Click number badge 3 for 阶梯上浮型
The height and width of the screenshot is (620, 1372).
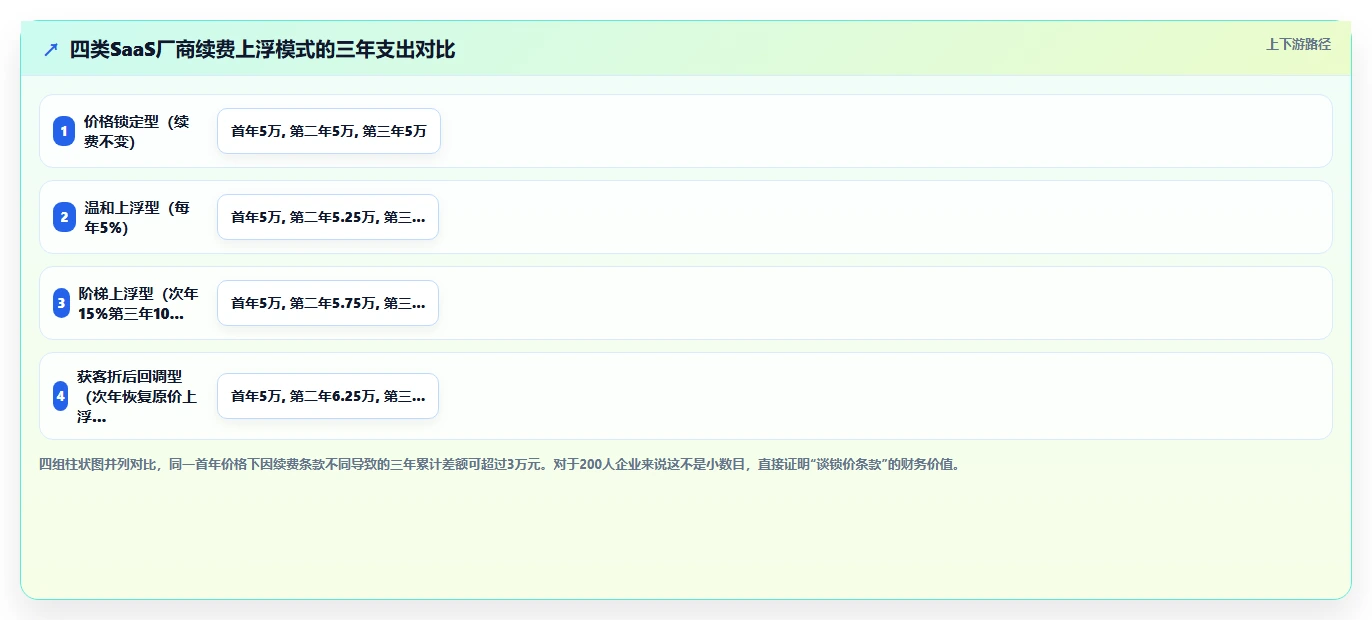(61, 303)
